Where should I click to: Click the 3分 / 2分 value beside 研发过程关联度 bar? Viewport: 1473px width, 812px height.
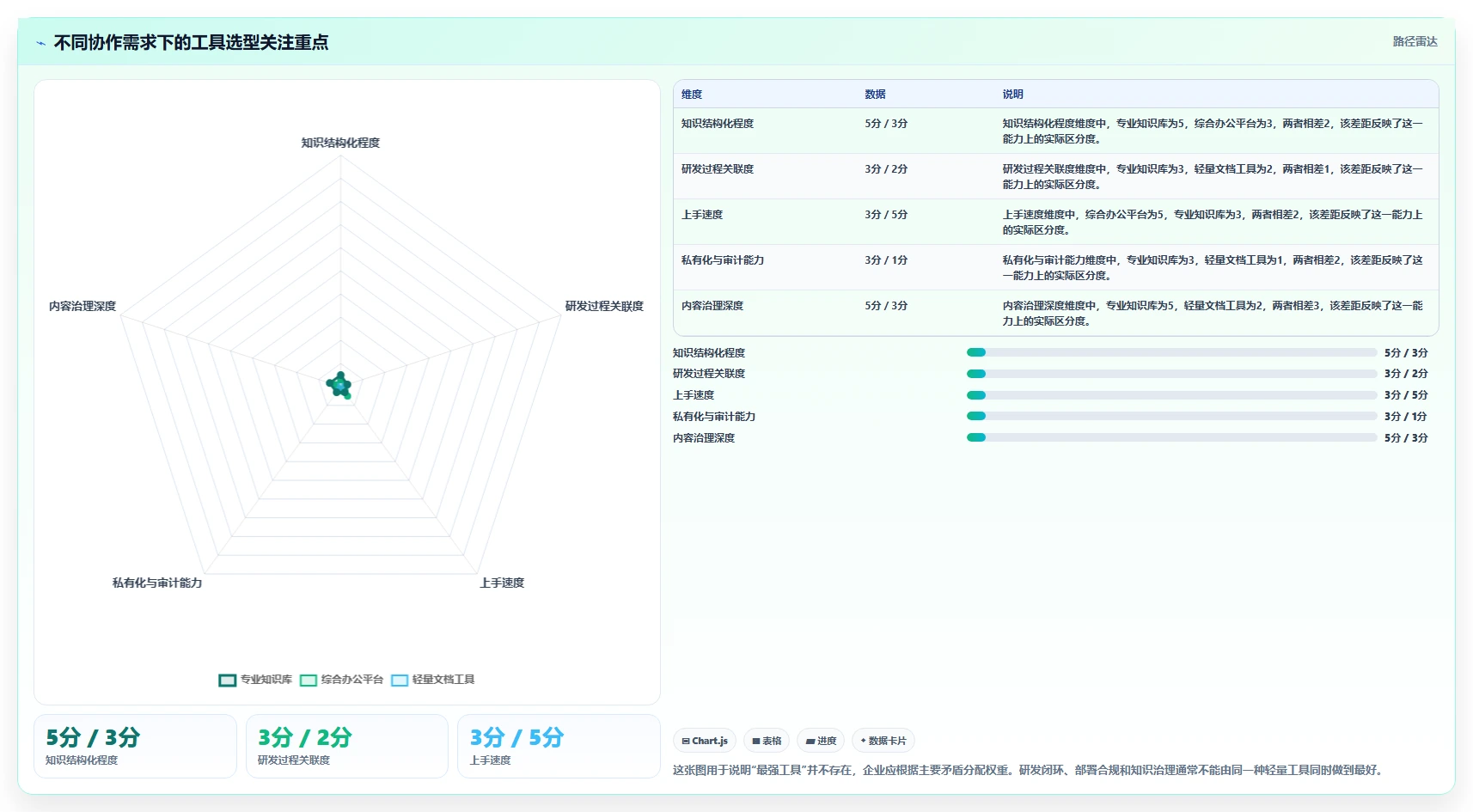coord(1406,374)
